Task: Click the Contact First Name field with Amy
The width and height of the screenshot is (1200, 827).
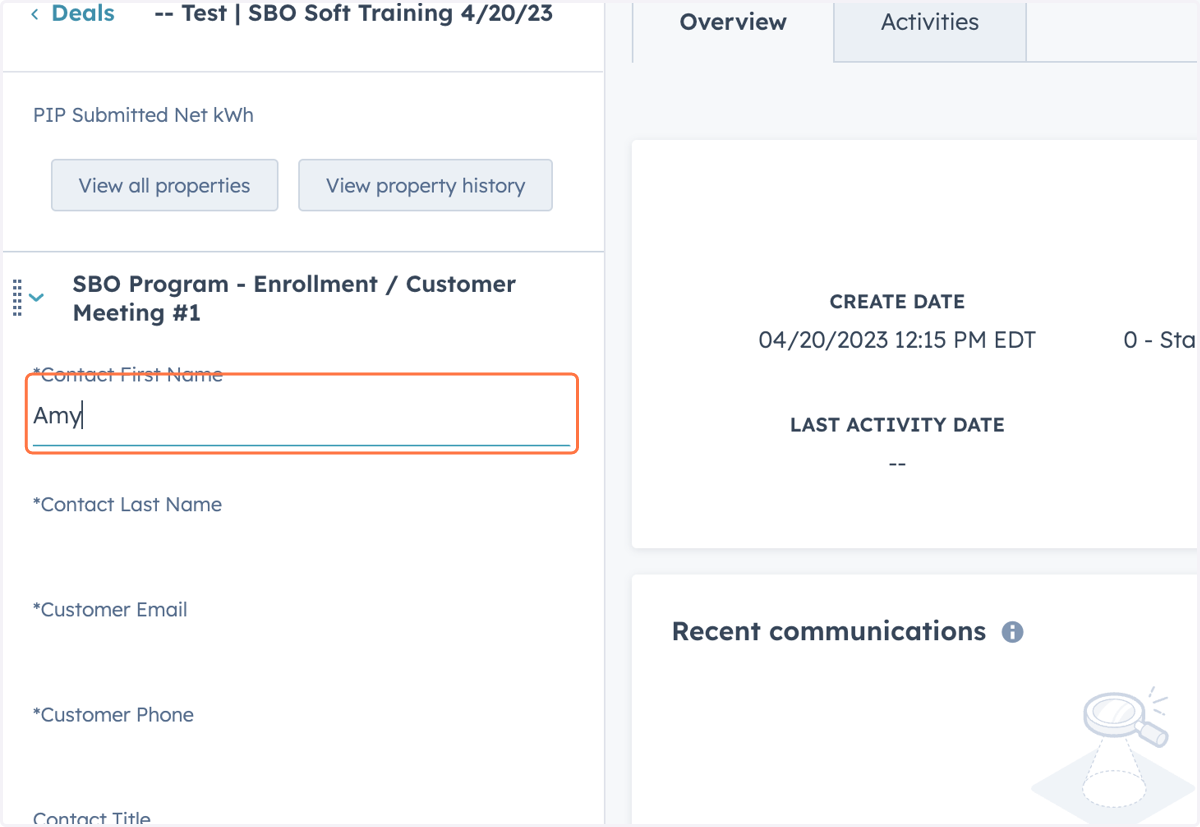Action: click(x=302, y=415)
